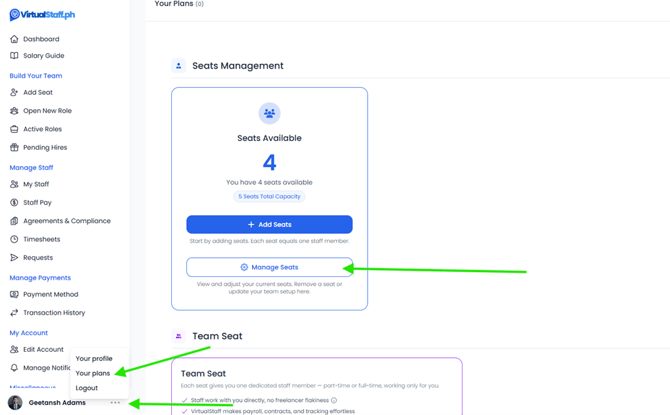Open the Salary Guide book icon

point(14,56)
